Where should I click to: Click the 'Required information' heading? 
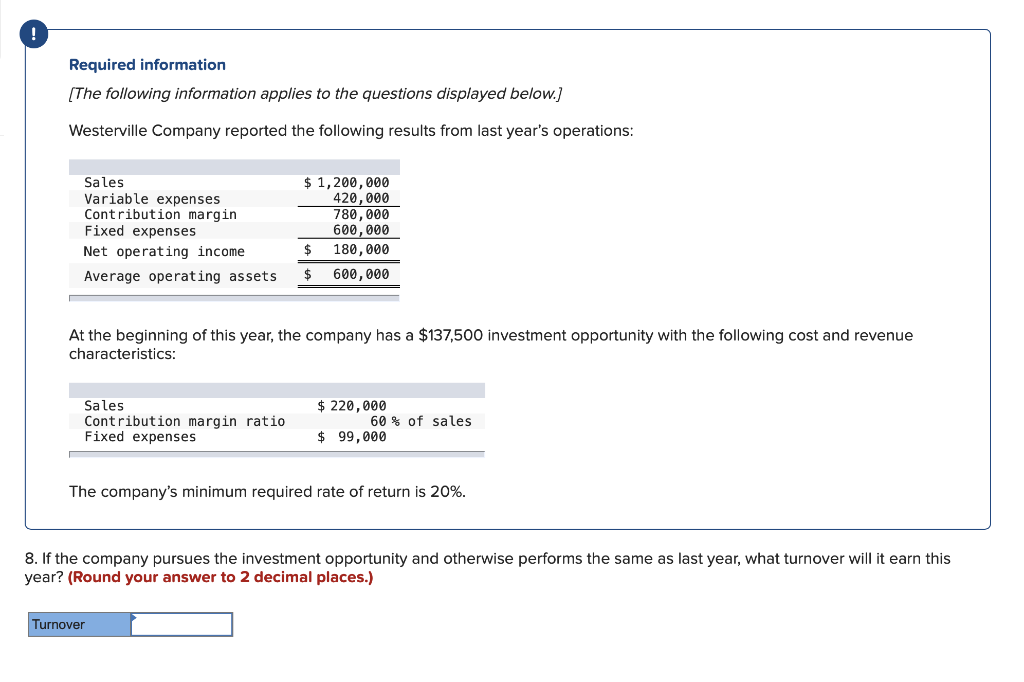coord(148,65)
